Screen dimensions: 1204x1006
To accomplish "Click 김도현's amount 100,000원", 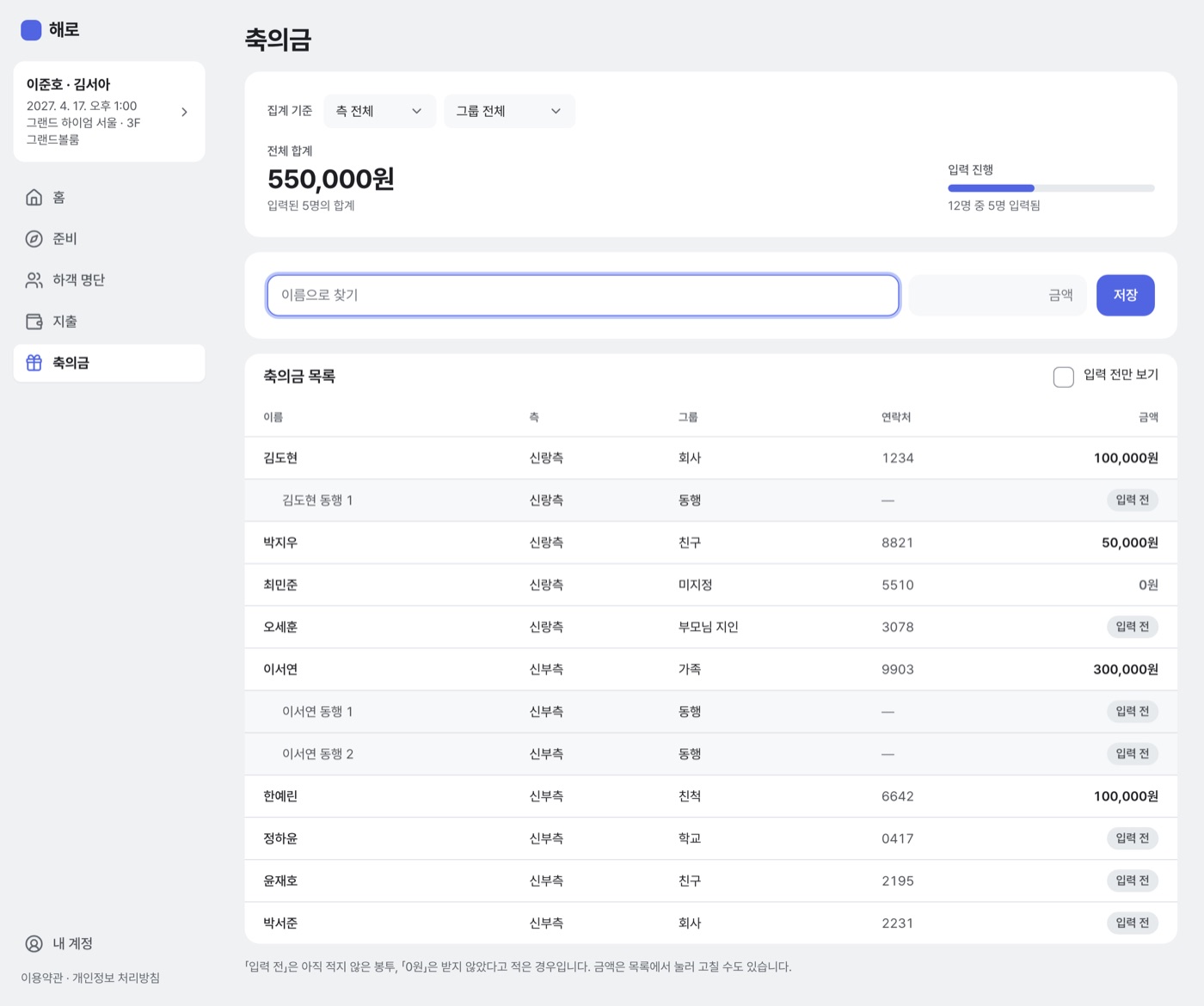I will click(x=1126, y=458).
